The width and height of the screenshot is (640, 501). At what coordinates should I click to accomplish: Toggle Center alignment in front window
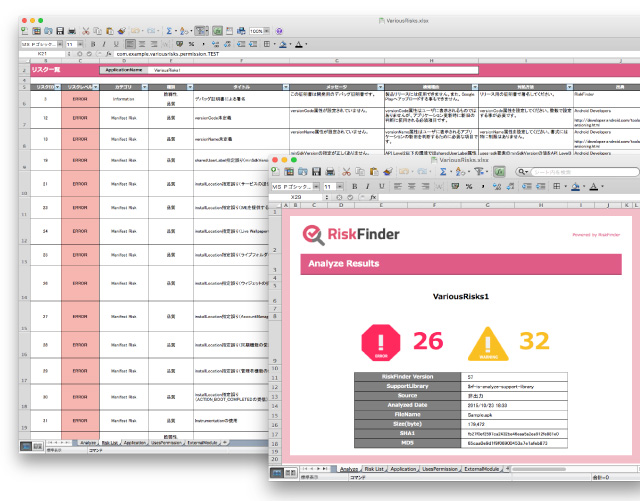pos(411,186)
